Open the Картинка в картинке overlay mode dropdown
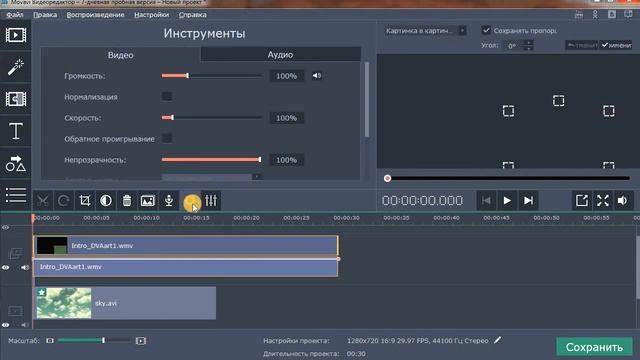The height and width of the screenshot is (360, 640). (x=425, y=31)
